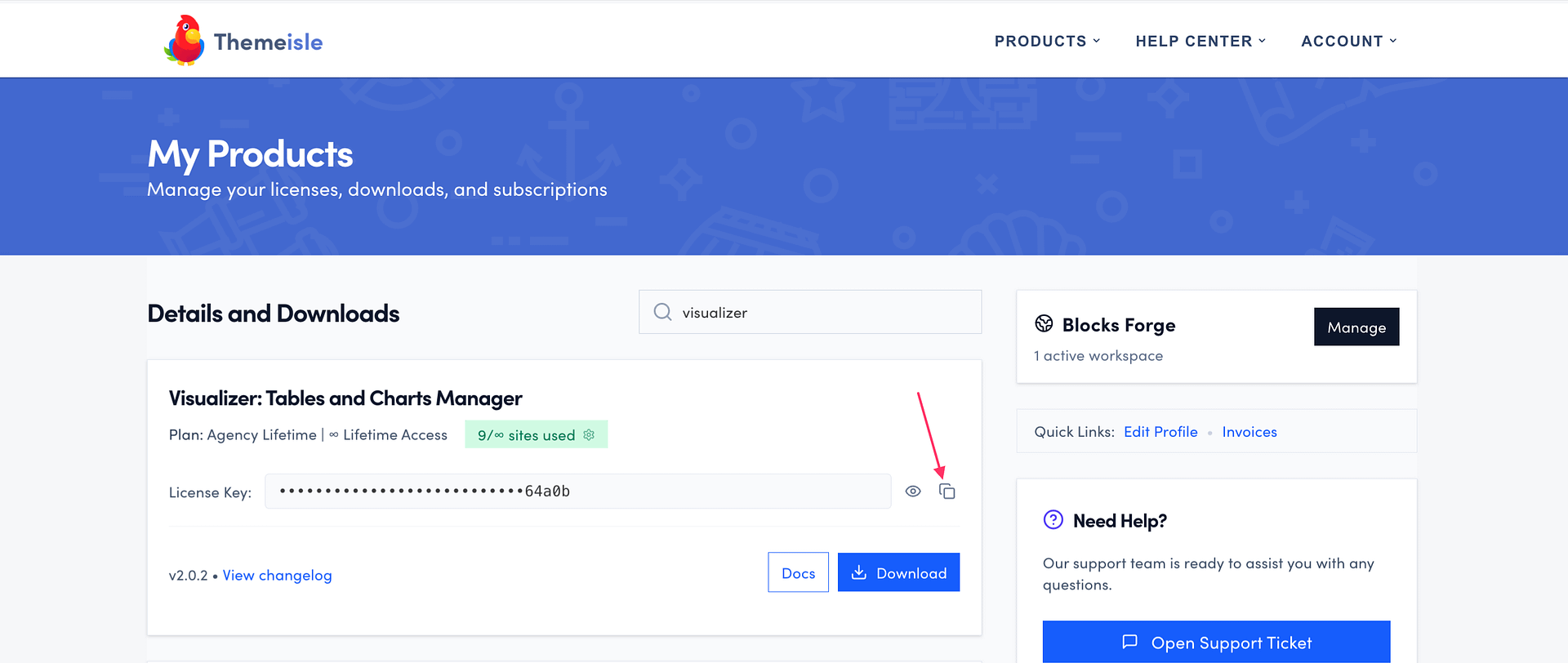Viewport: 1568px width, 663px height.
Task: Reveal license key using the eye icon
Action: pyautogui.click(x=913, y=492)
